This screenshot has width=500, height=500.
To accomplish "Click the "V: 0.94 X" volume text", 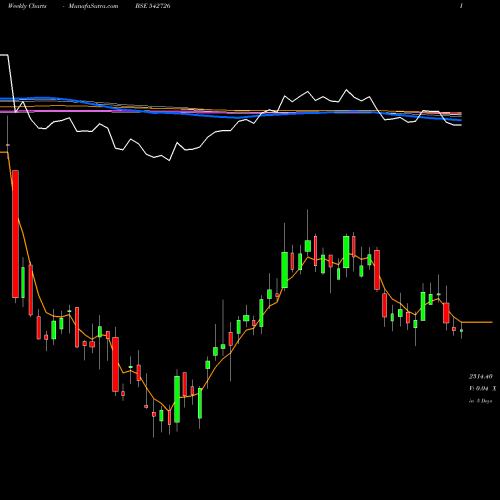I will point(482,388).
